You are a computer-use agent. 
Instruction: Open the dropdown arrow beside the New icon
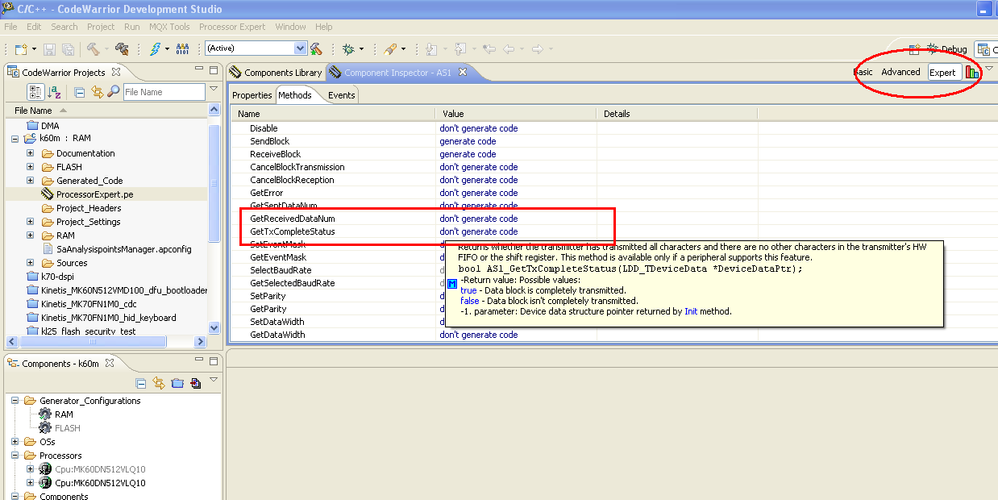(x=34, y=49)
